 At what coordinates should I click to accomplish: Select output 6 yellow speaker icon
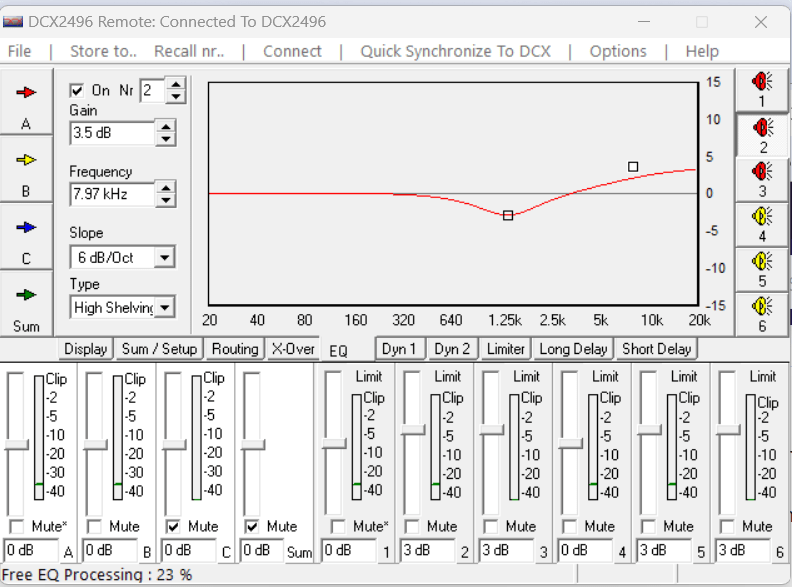pos(762,315)
